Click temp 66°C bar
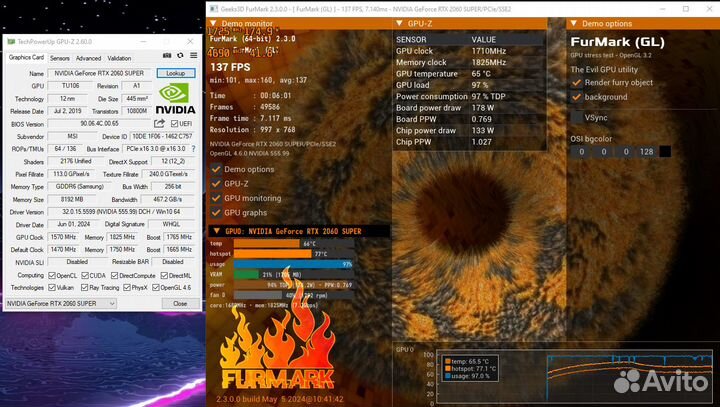 [293, 243]
